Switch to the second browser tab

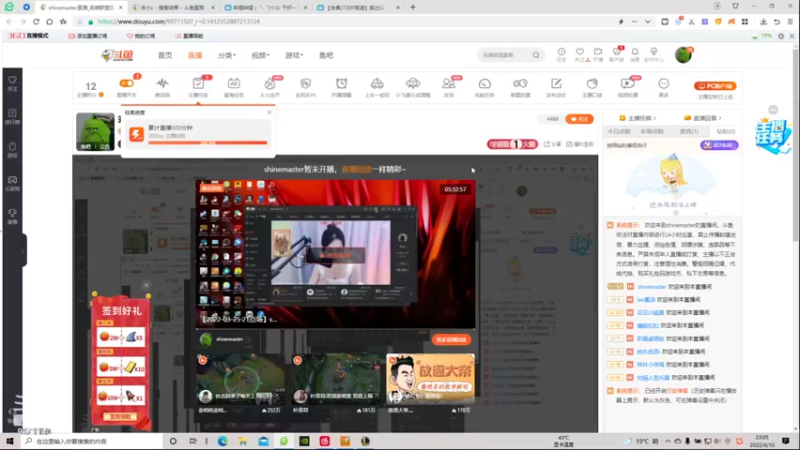(x=173, y=8)
